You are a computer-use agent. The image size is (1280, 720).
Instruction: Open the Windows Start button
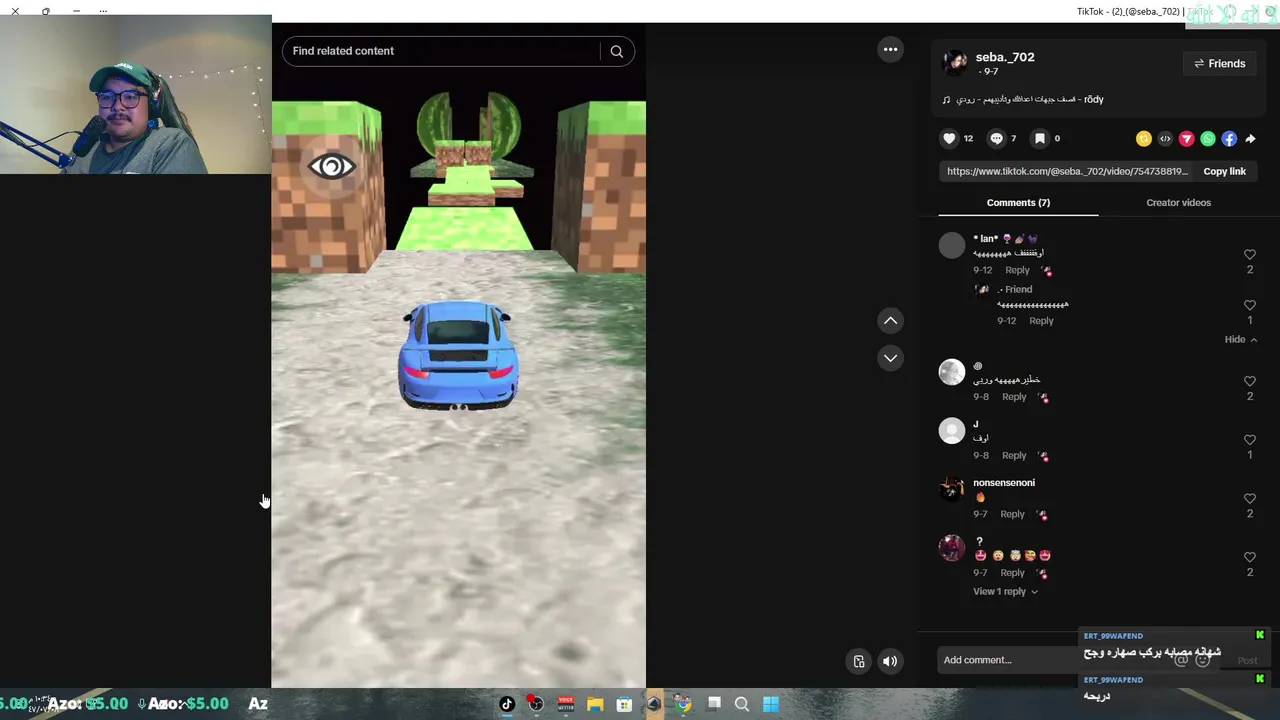click(x=771, y=704)
